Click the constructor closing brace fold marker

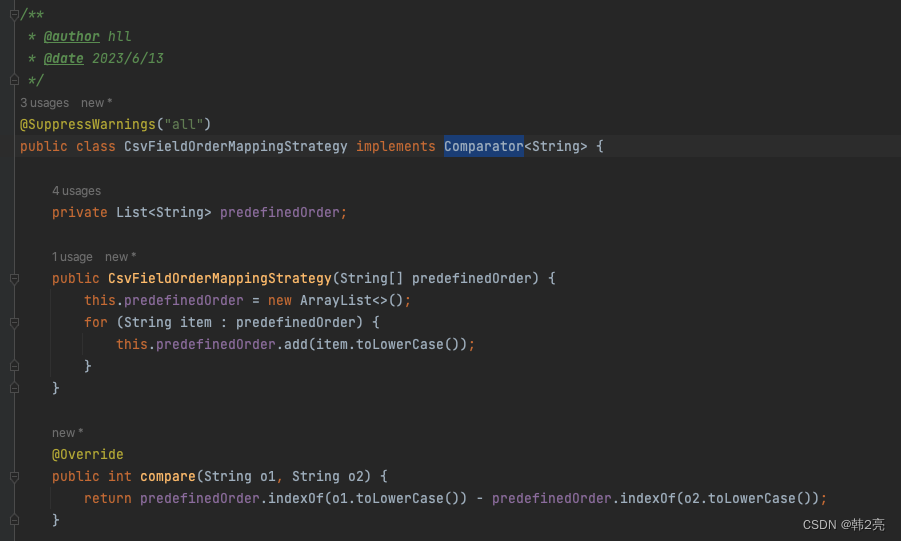(x=14, y=388)
